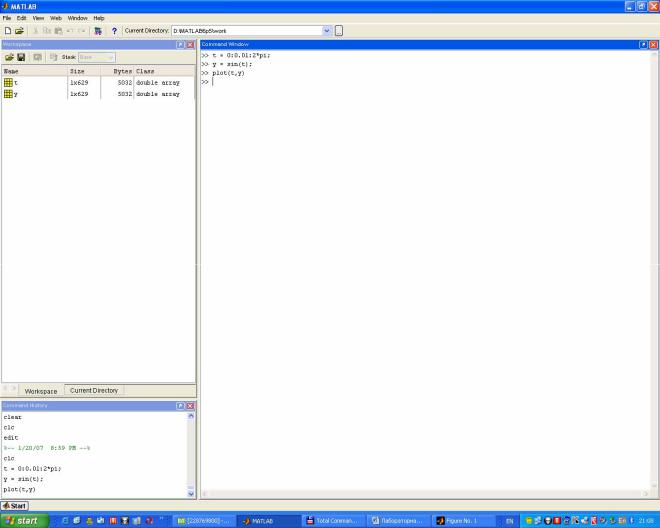
Task: Switch to Total Commander in taskbar
Action: pos(332,521)
